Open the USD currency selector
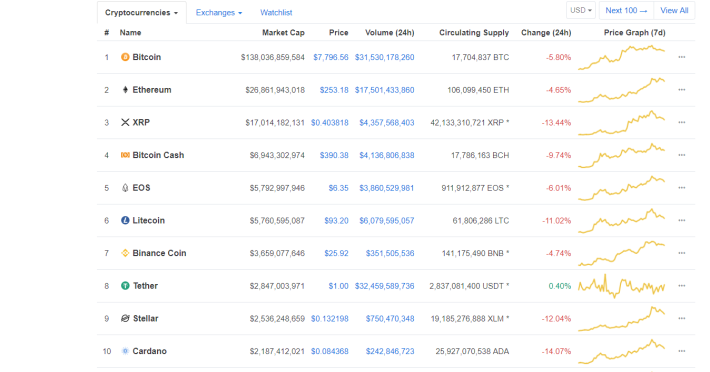The image size is (710, 372). pos(580,10)
